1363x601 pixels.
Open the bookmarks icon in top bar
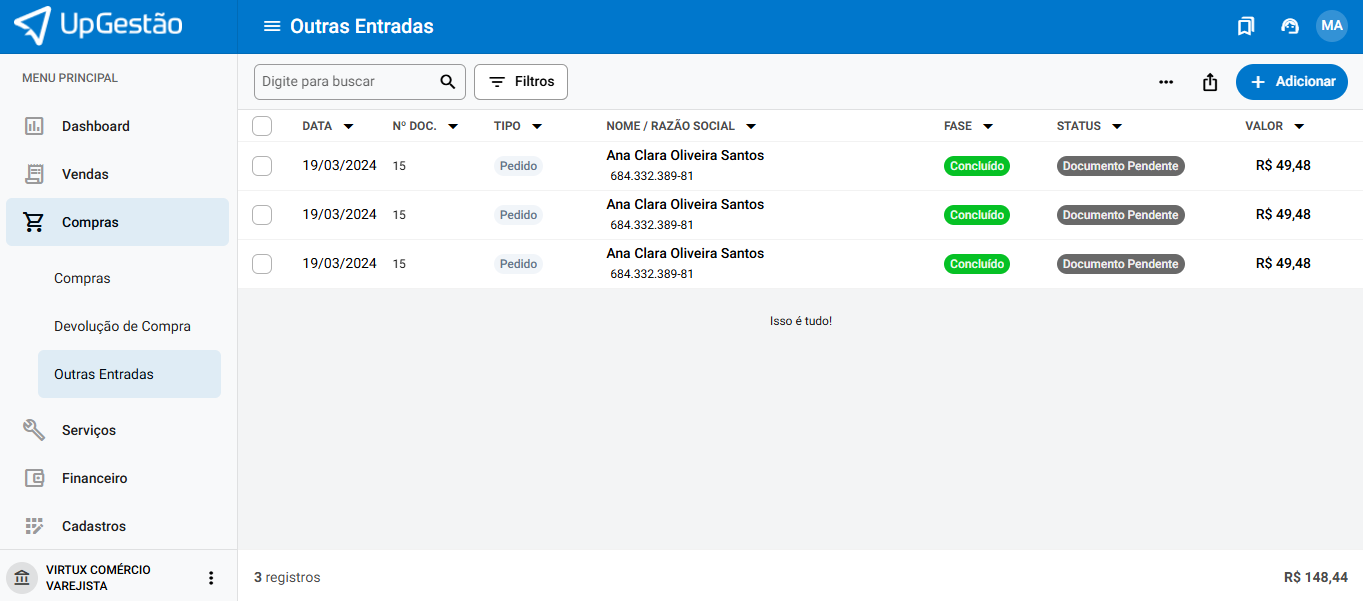click(1245, 26)
